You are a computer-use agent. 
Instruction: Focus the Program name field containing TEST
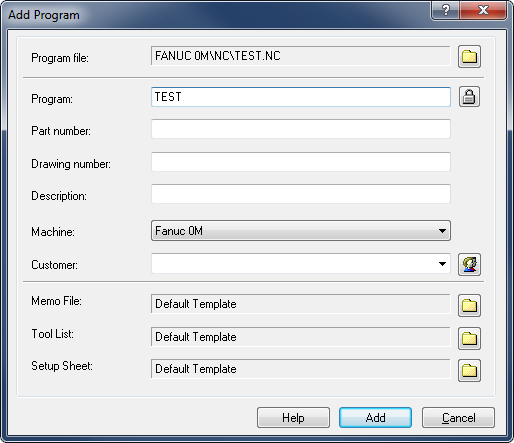tap(301, 97)
